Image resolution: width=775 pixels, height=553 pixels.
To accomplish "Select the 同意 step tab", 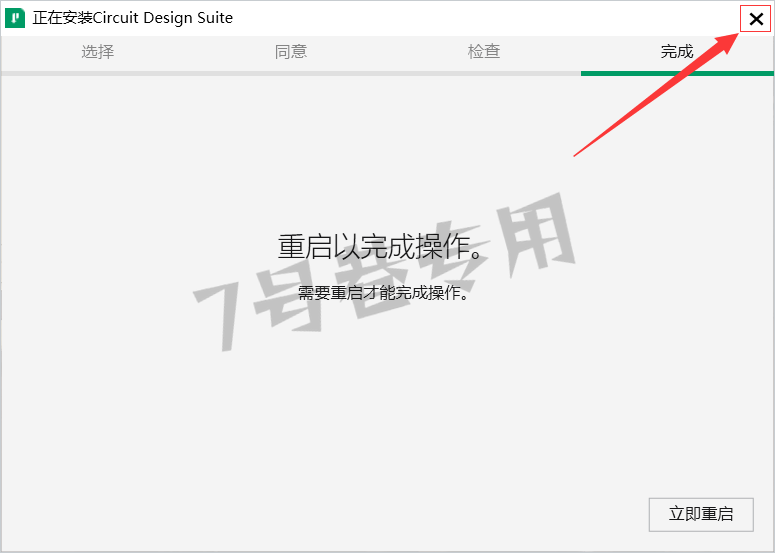I will tap(291, 51).
